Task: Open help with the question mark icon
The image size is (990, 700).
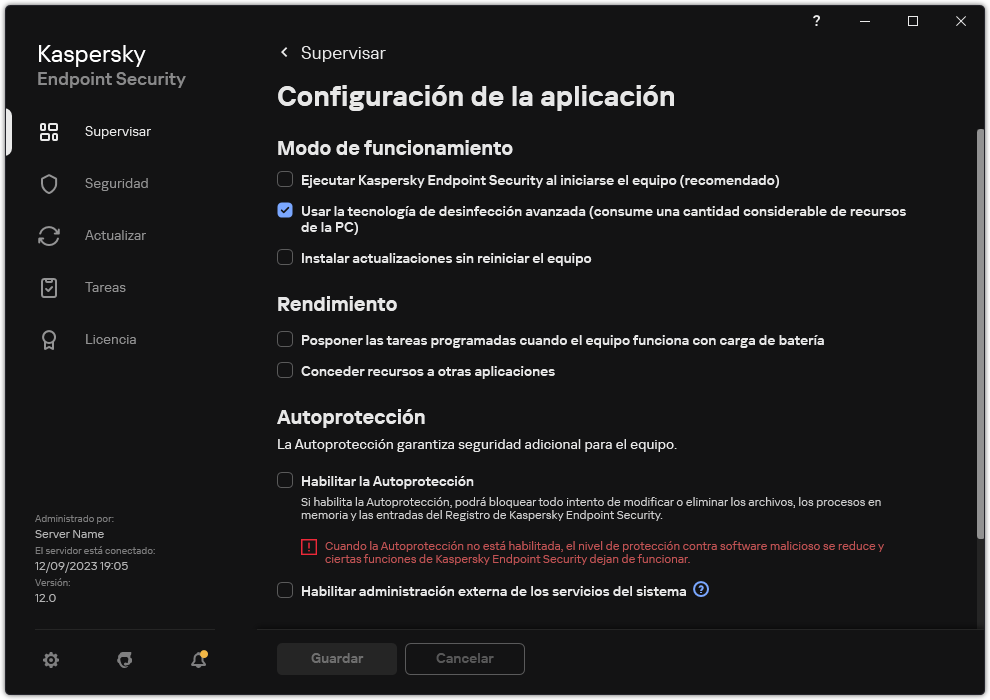Action: click(x=816, y=21)
